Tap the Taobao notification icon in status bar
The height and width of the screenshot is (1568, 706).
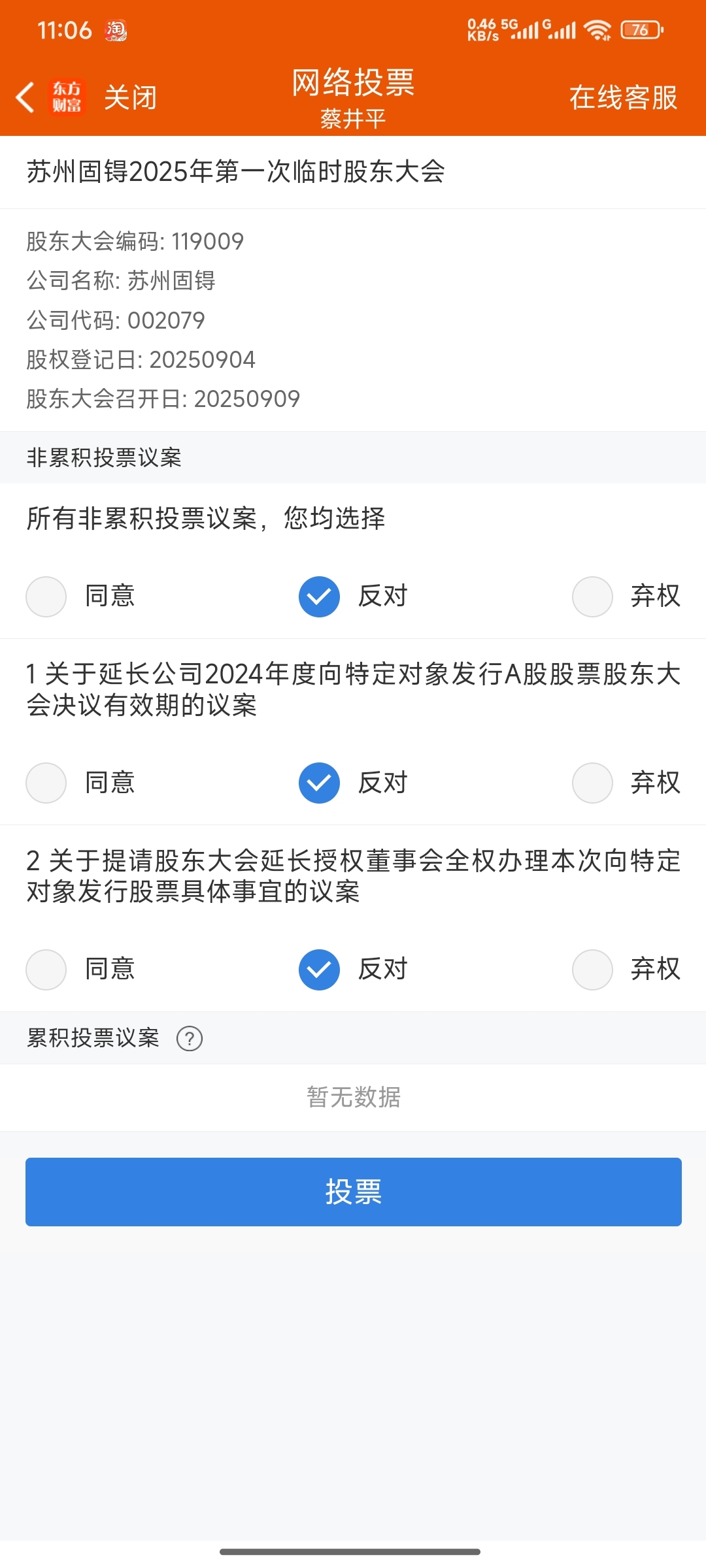click(x=116, y=31)
